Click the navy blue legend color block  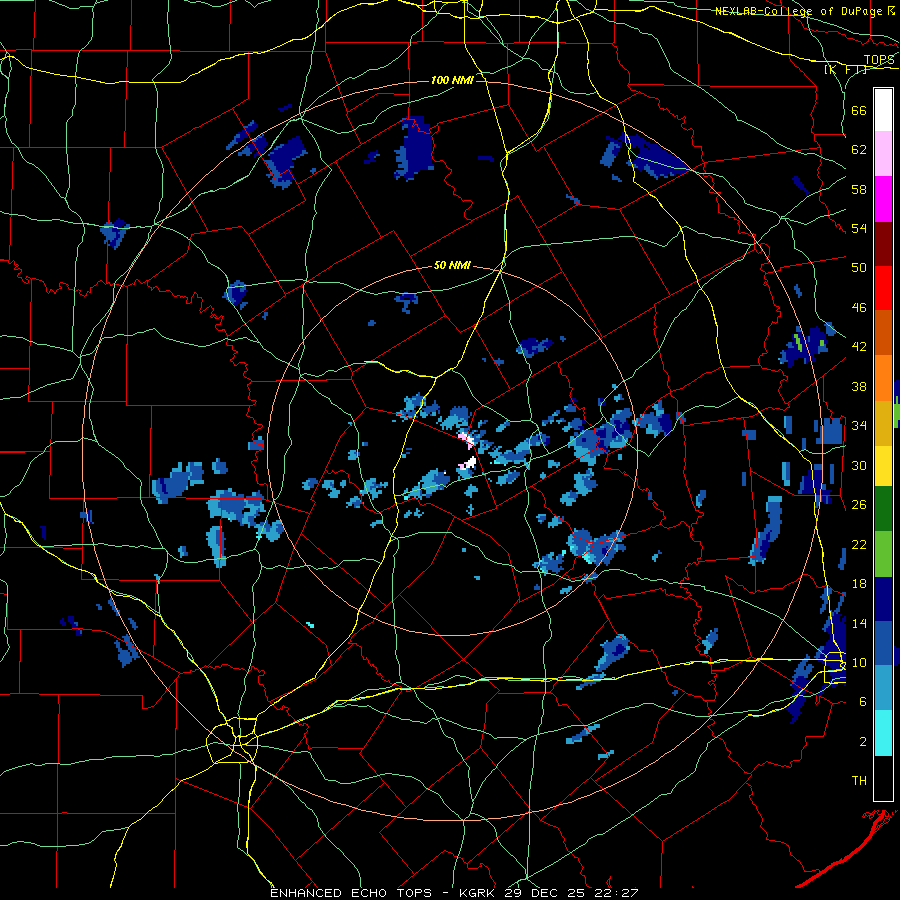tap(883, 598)
